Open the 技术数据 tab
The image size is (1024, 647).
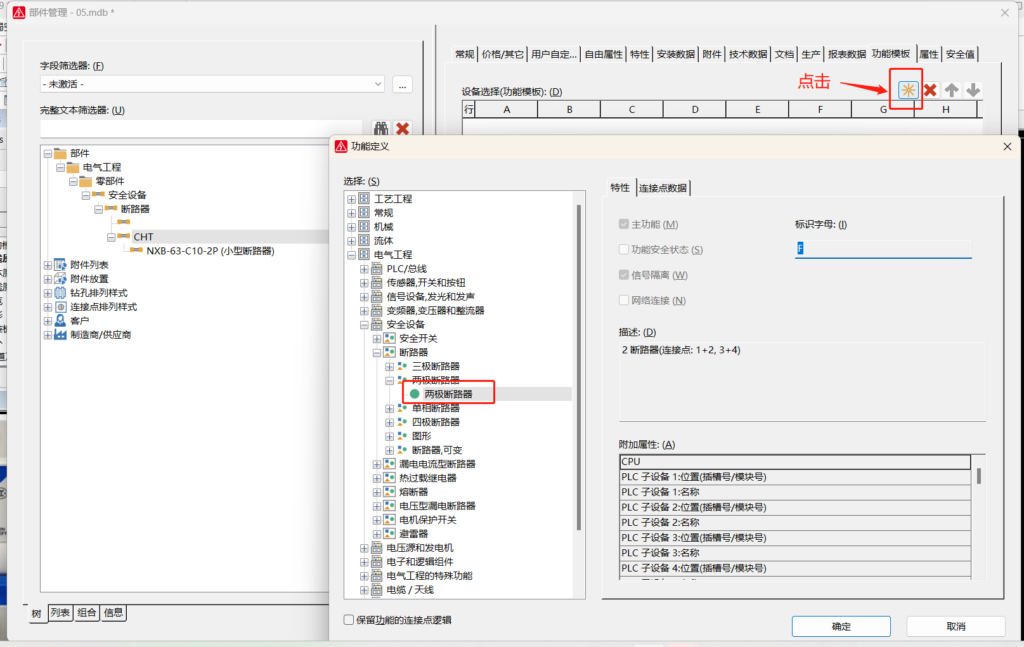[748, 54]
